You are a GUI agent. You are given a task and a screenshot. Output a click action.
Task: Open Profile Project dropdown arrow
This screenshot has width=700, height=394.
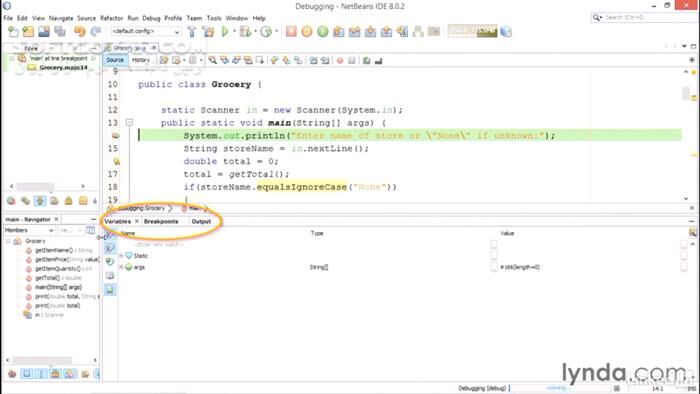276,31
